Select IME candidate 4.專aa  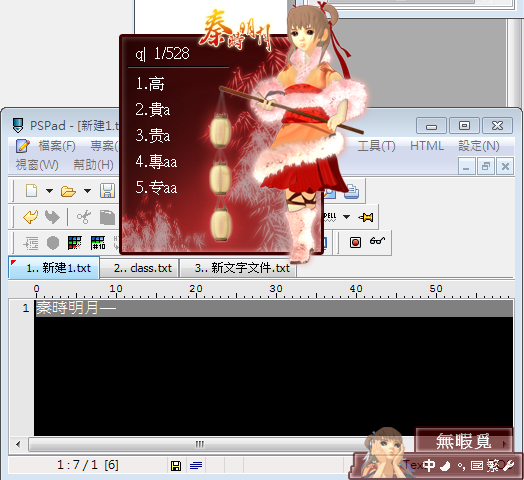[x=156, y=161]
